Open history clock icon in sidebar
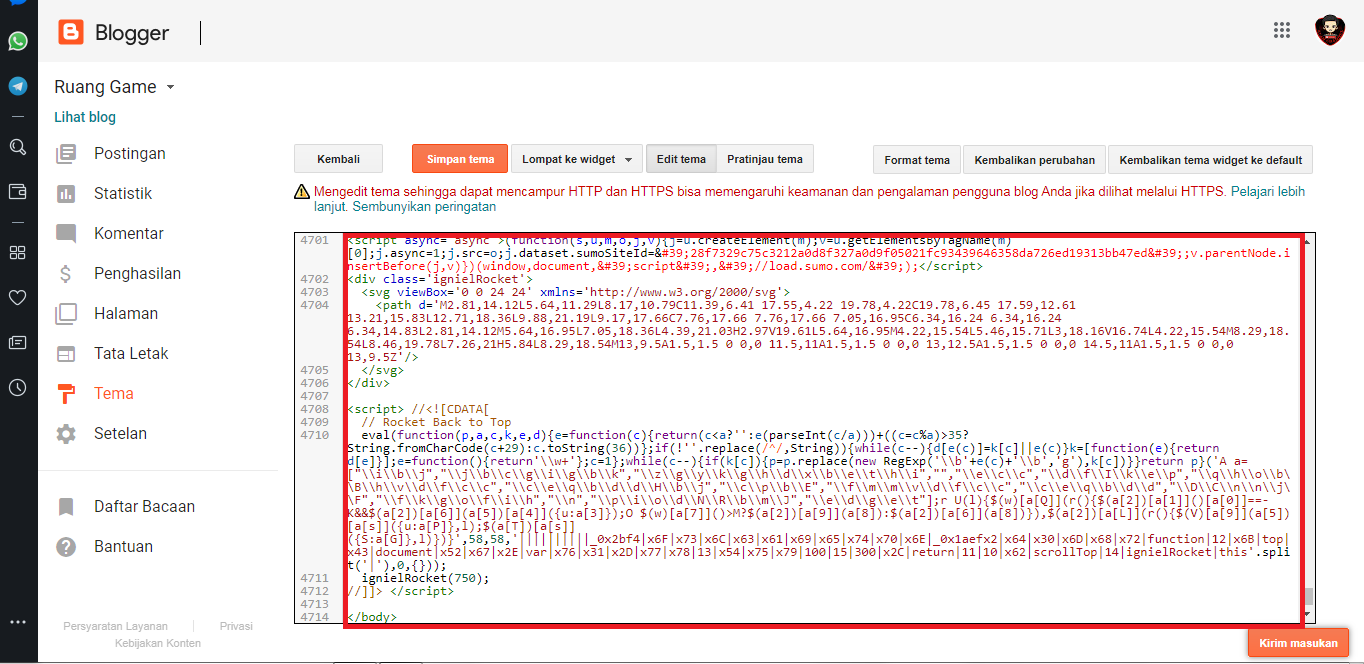 [x=18, y=387]
